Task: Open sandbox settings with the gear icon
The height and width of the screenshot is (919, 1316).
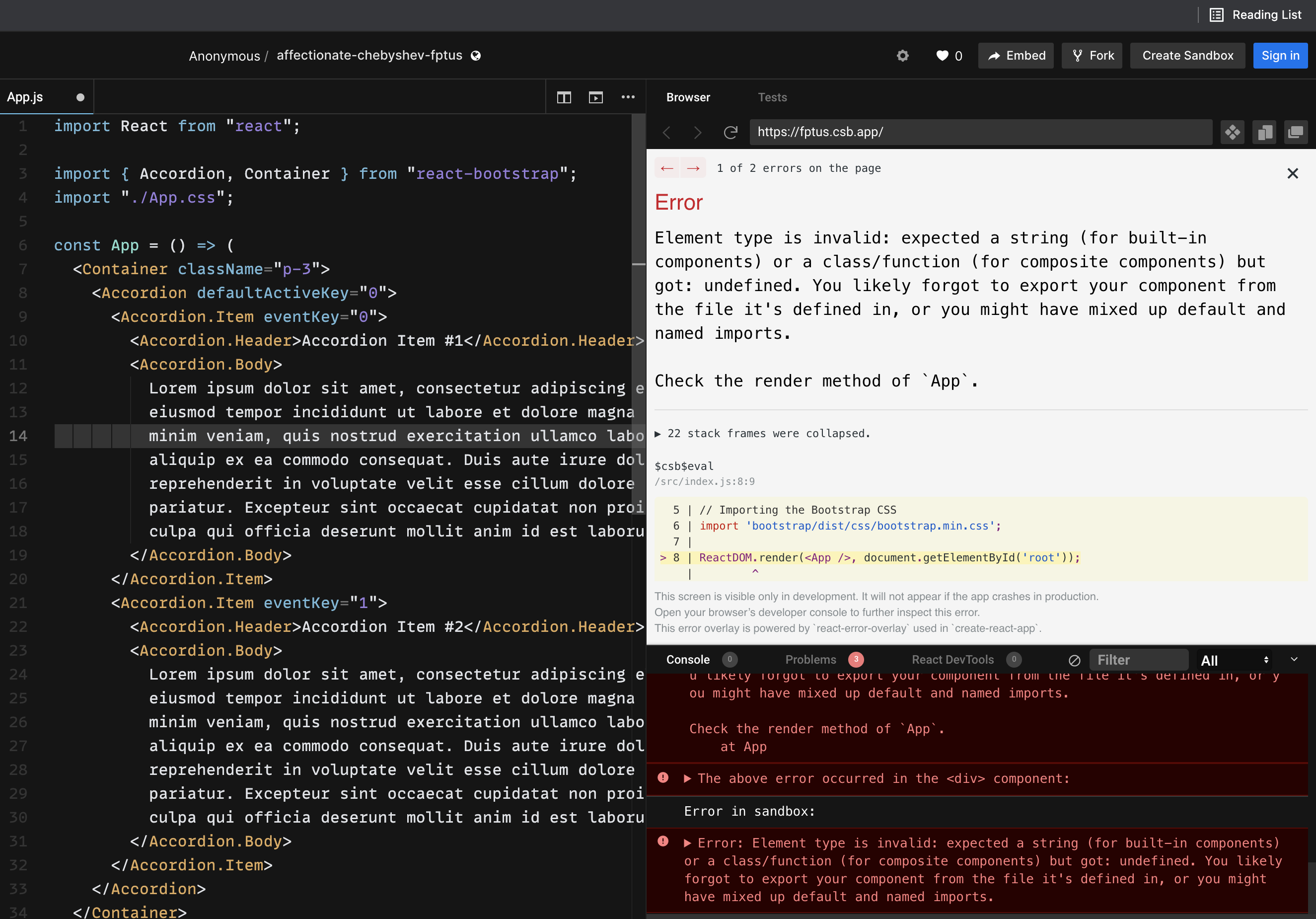Action: pos(903,56)
